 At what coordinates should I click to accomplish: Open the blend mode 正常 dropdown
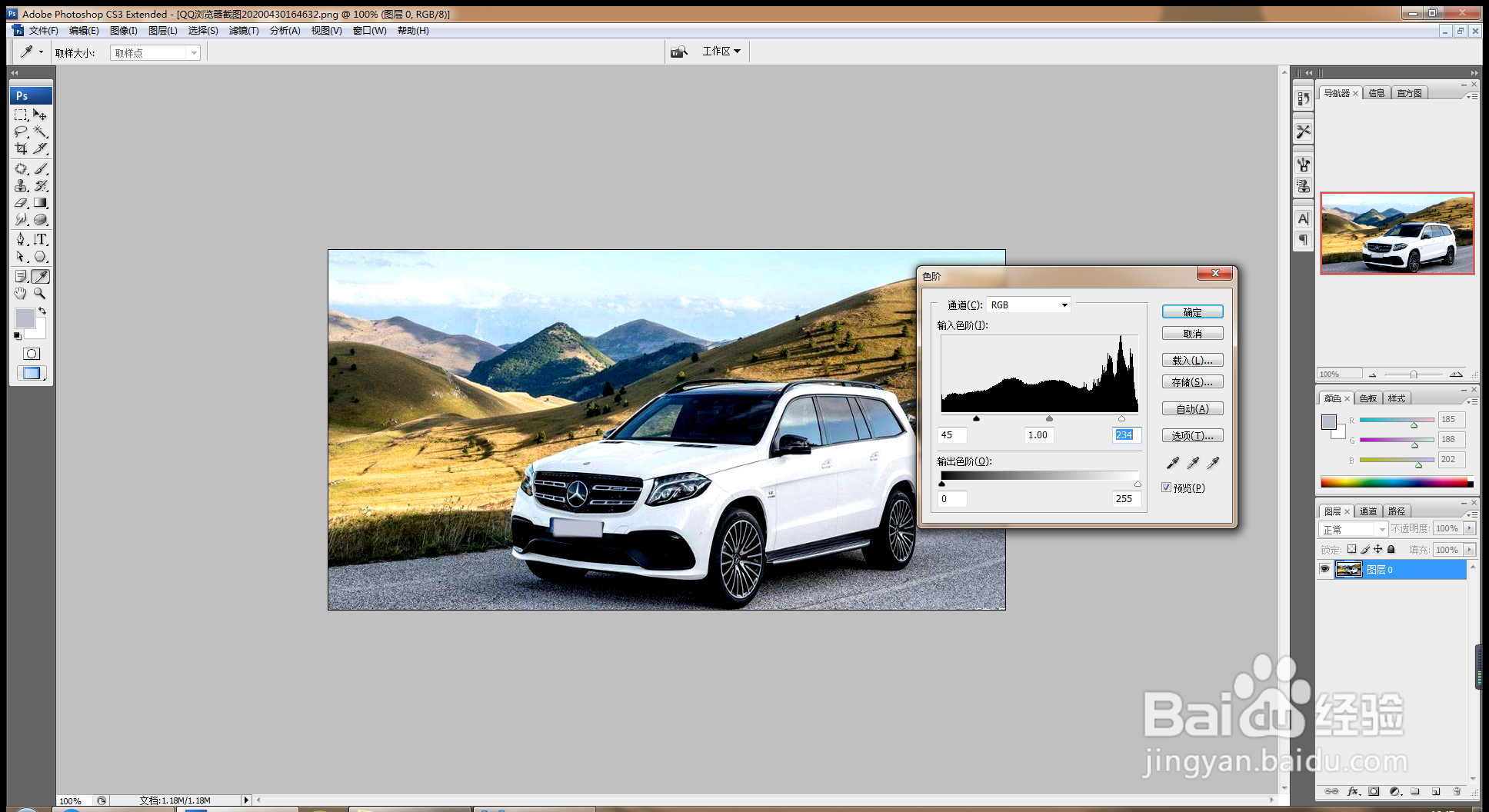point(1354,529)
